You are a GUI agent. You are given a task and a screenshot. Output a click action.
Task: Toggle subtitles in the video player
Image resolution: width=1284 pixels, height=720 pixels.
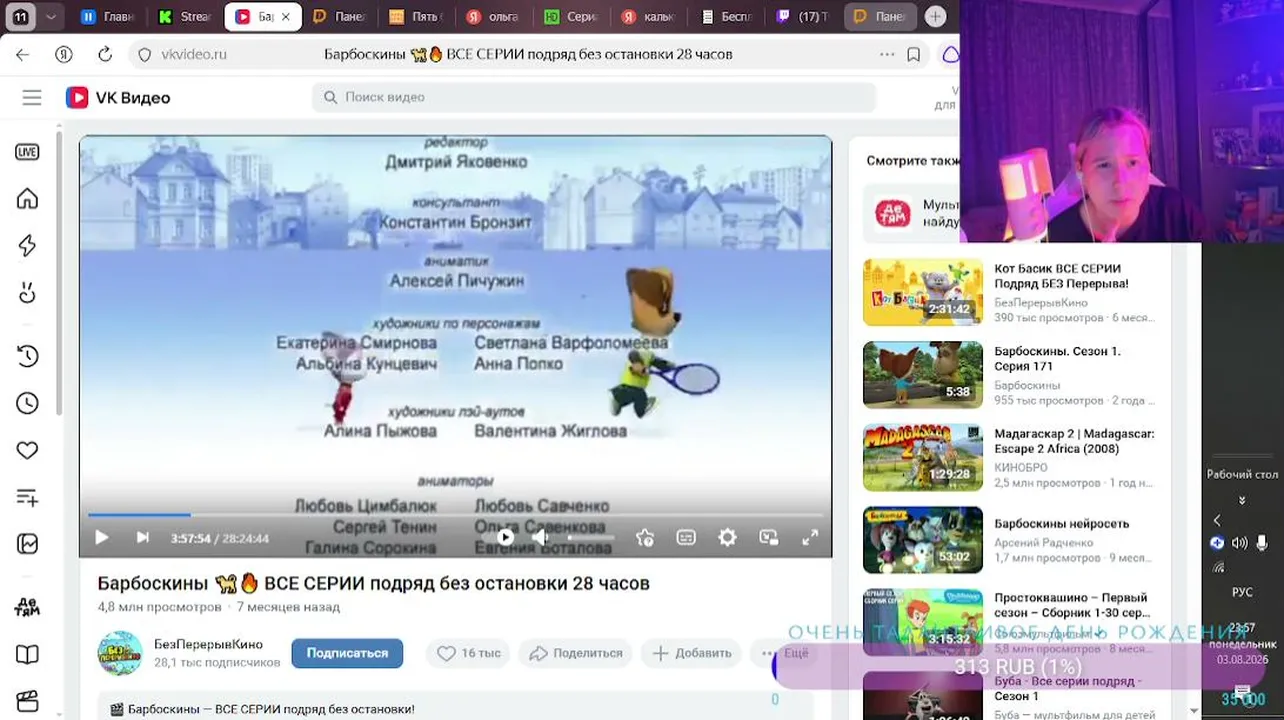click(x=686, y=538)
